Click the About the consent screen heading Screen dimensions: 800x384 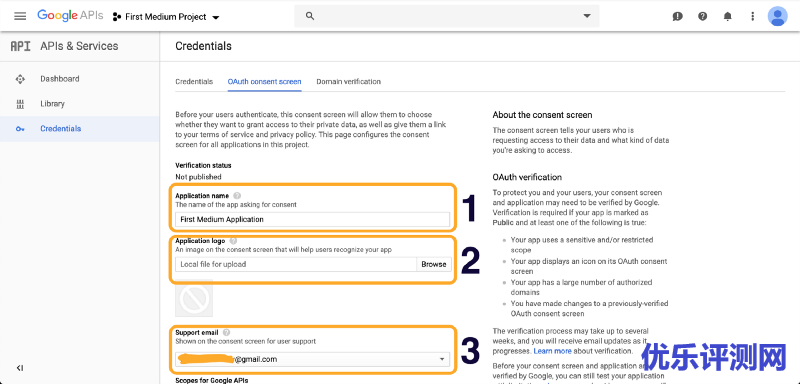(x=542, y=115)
